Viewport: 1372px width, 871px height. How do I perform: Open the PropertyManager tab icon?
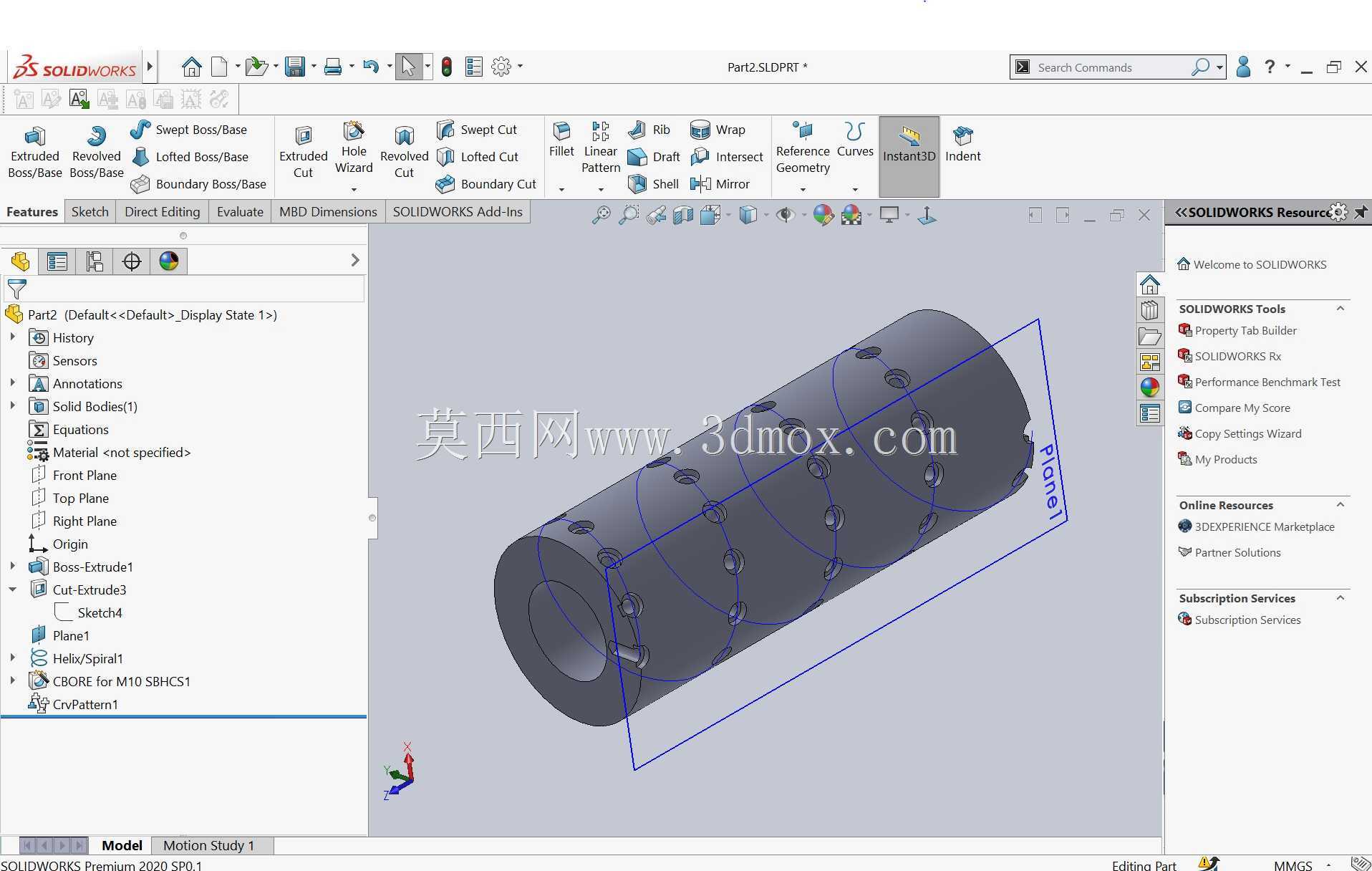coord(57,261)
